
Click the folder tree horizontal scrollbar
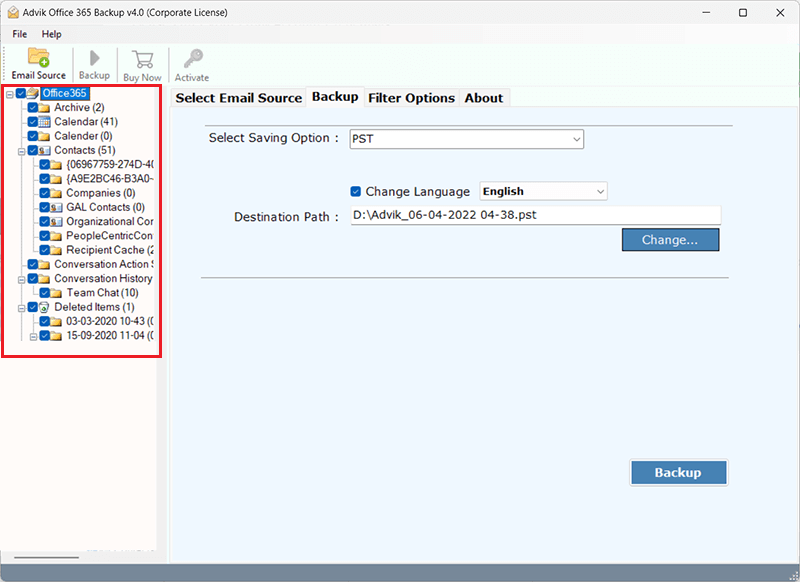(47, 558)
